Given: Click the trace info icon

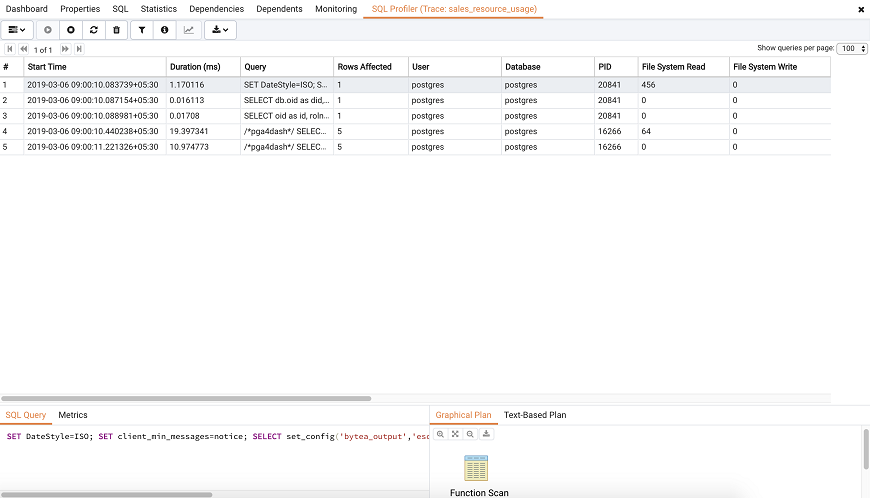Looking at the screenshot, I should tap(165, 30).
